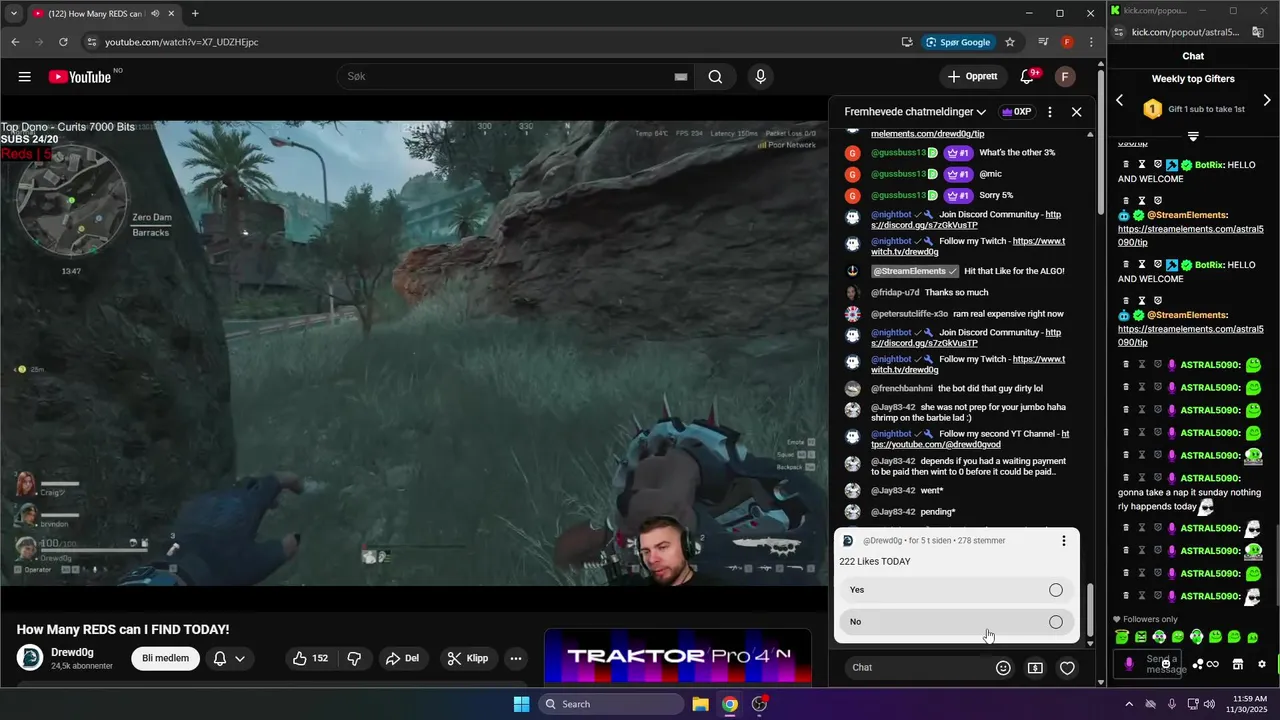
Task: Click the Chrome address bar URL
Action: pos(181,42)
